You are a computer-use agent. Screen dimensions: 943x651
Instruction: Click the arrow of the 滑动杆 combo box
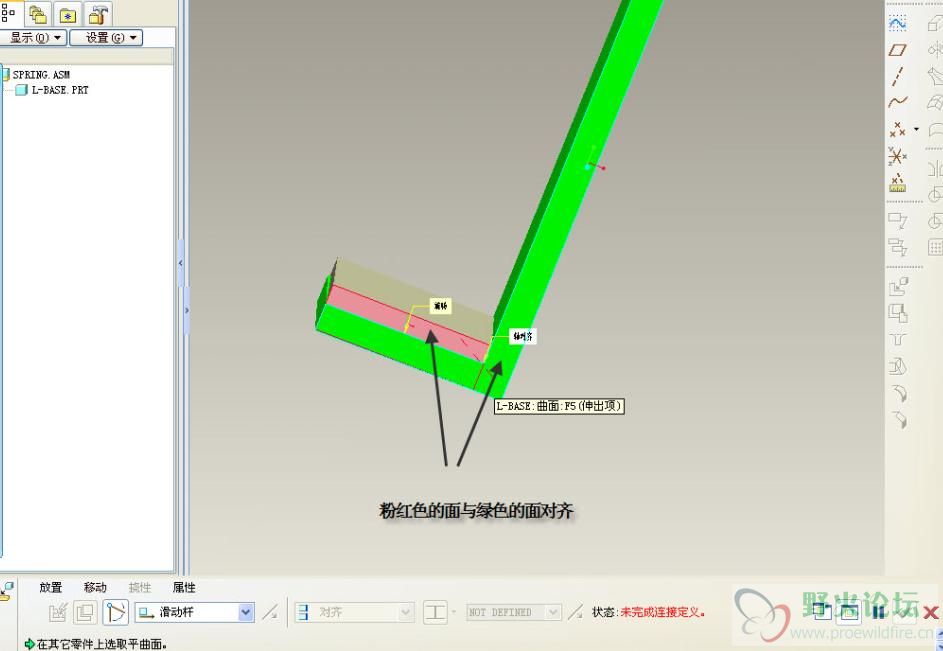pyautogui.click(x=246, y=612)
